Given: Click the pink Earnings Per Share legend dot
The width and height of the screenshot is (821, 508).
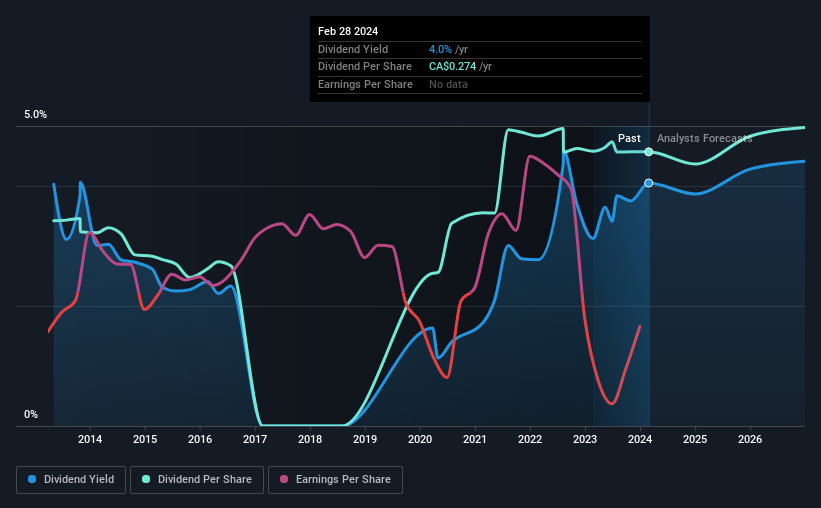Looking at the screenshot, I should pyautogui.click(x=284, y=479).
